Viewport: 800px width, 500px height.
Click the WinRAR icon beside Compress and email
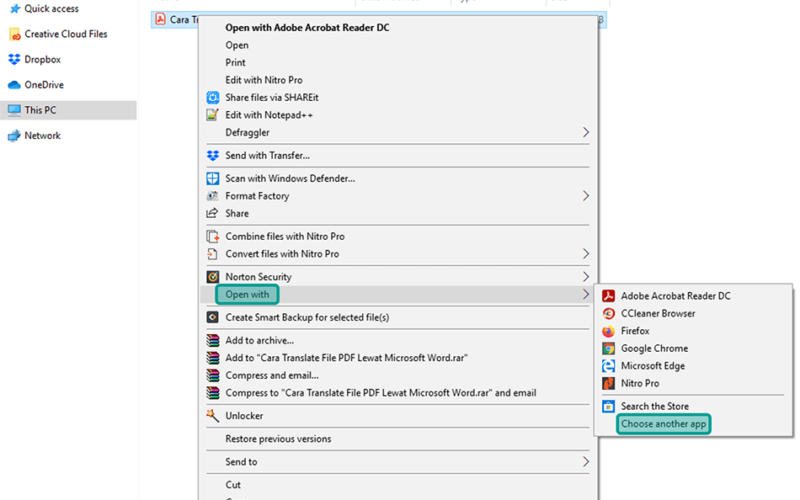(x=212, y=376)
